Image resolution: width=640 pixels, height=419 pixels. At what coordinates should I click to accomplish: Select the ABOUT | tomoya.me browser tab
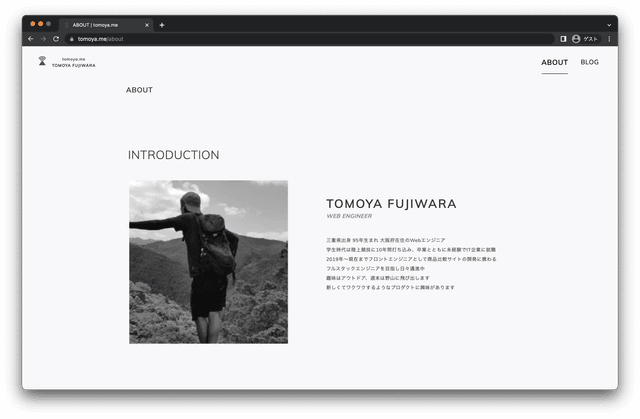coord(106,25)
